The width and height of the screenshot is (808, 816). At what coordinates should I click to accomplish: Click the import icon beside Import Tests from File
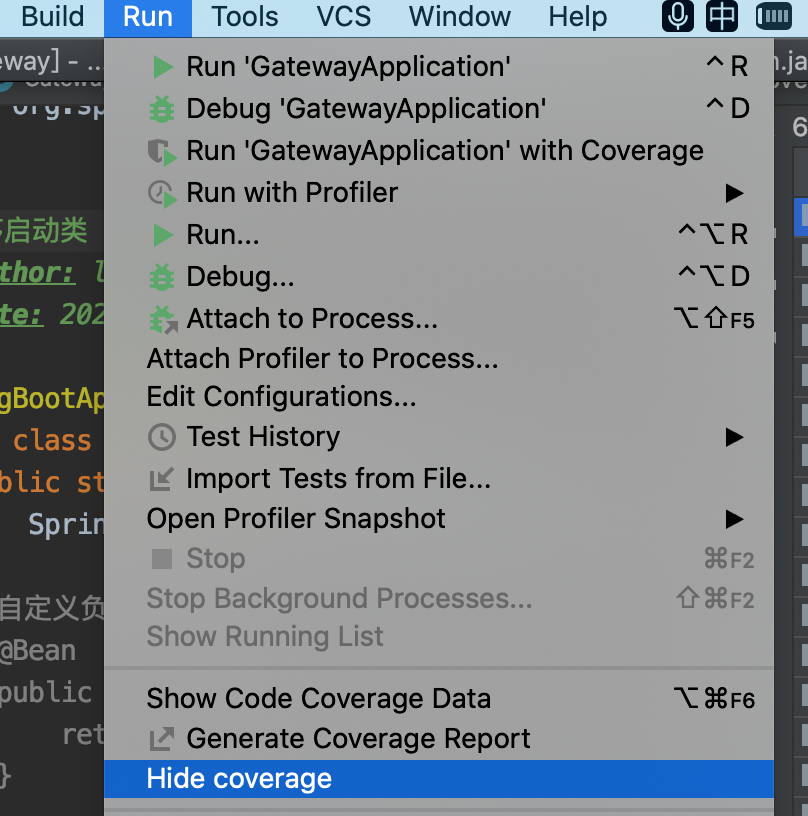[x=160, y=478]
